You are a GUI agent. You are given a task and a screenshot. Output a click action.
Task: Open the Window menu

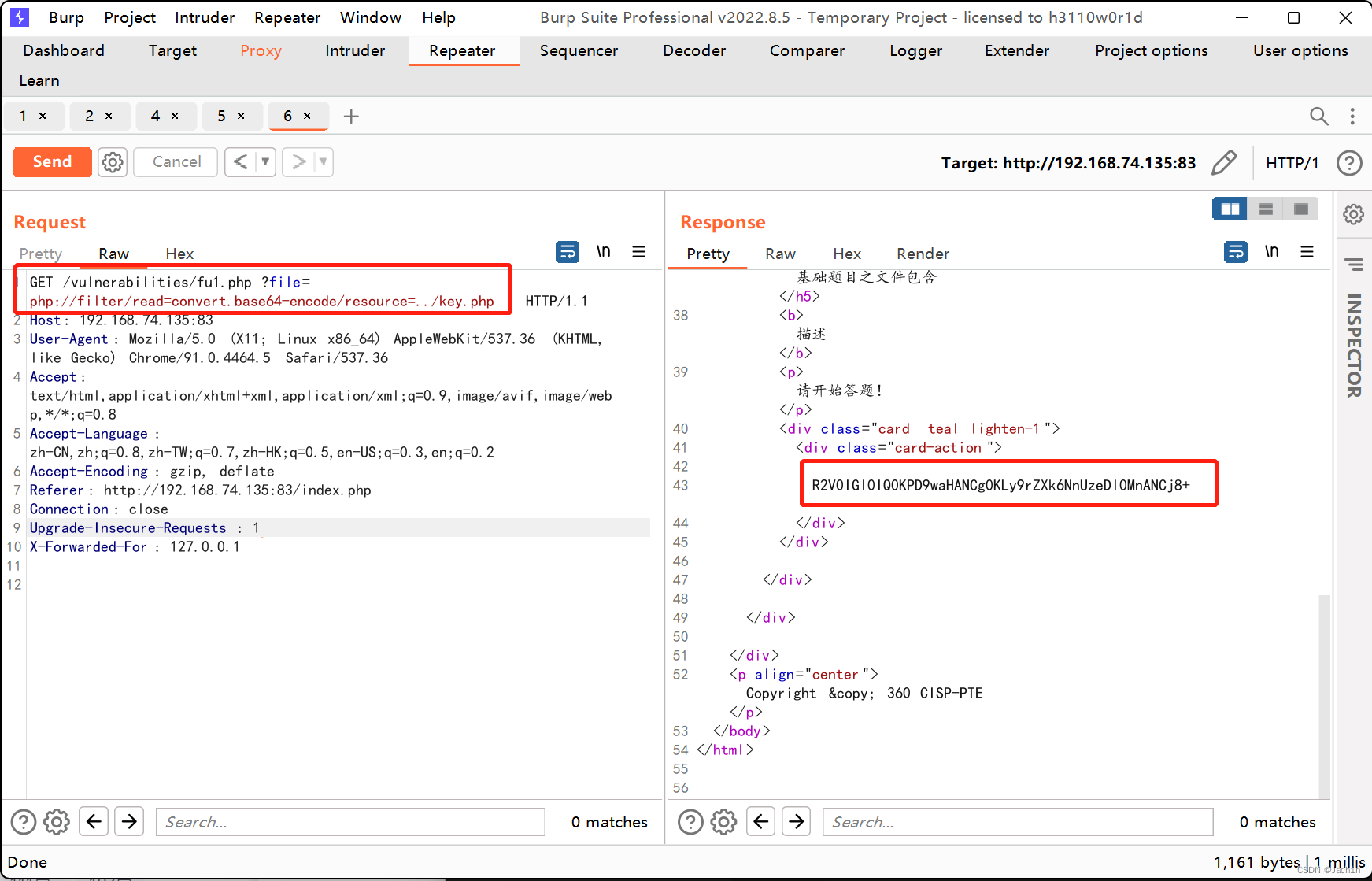tap(370, 17)
